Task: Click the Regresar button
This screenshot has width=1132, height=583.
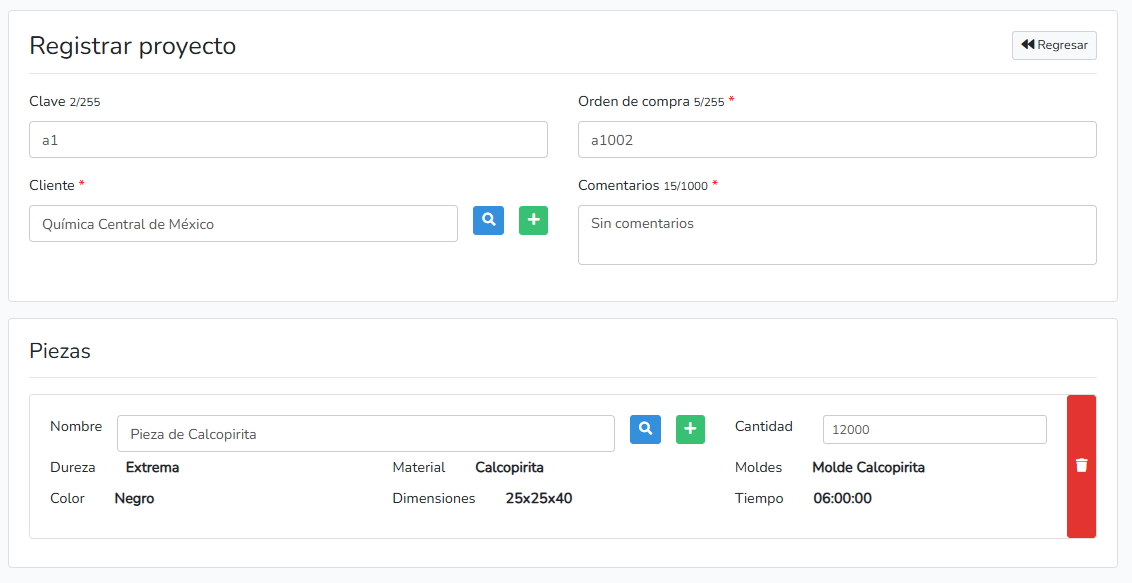Action: tap(1054, 44)
